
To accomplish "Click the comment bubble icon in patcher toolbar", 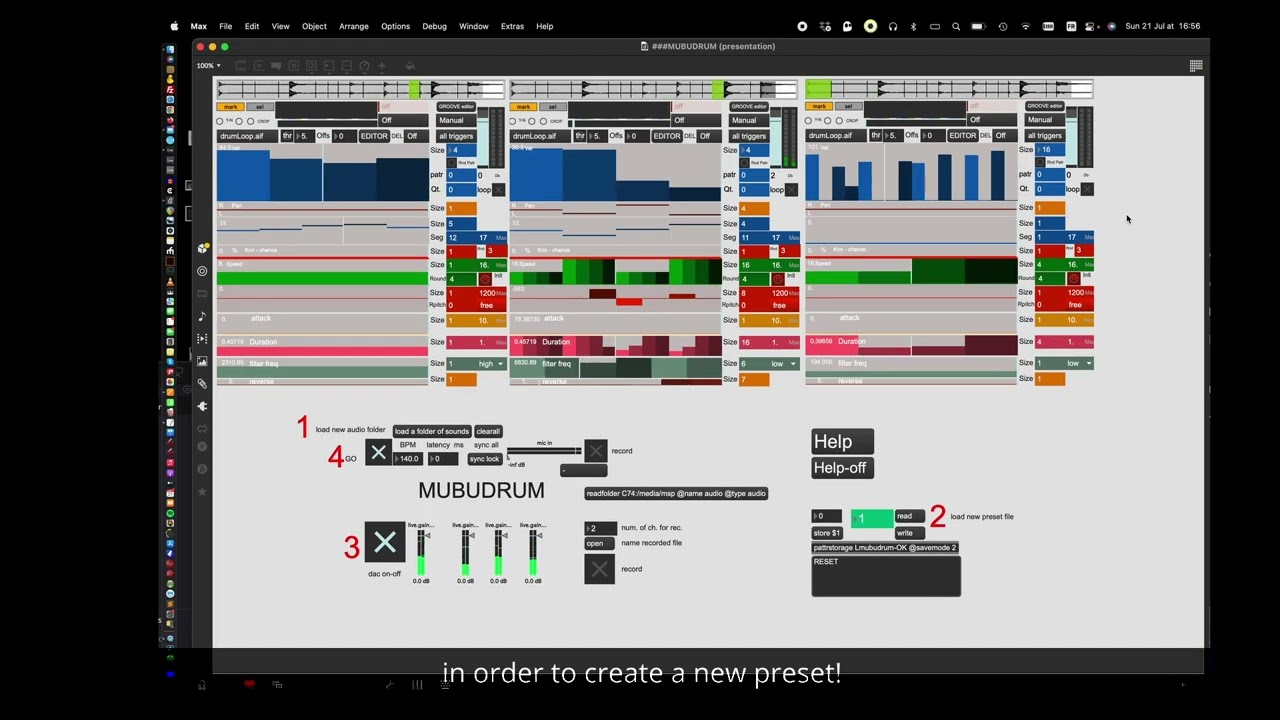I will pyautogui.click(x=276, y=66).
